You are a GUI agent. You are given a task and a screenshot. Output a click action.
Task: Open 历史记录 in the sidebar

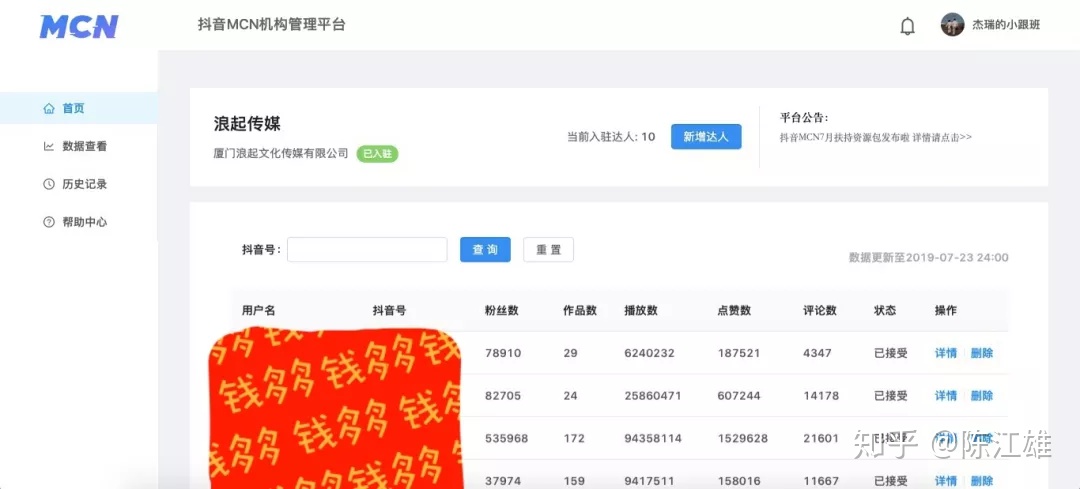[79, 184]
